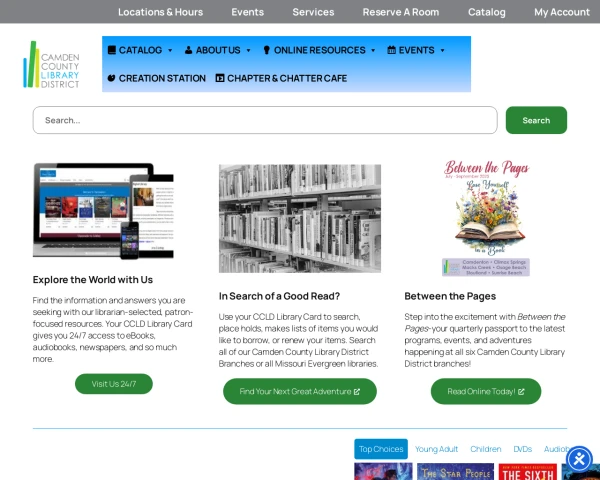Expand the EVENTS dropdown arrow in blue menu
The height and width of the screenshot is (480, 600).
[442, 50]
